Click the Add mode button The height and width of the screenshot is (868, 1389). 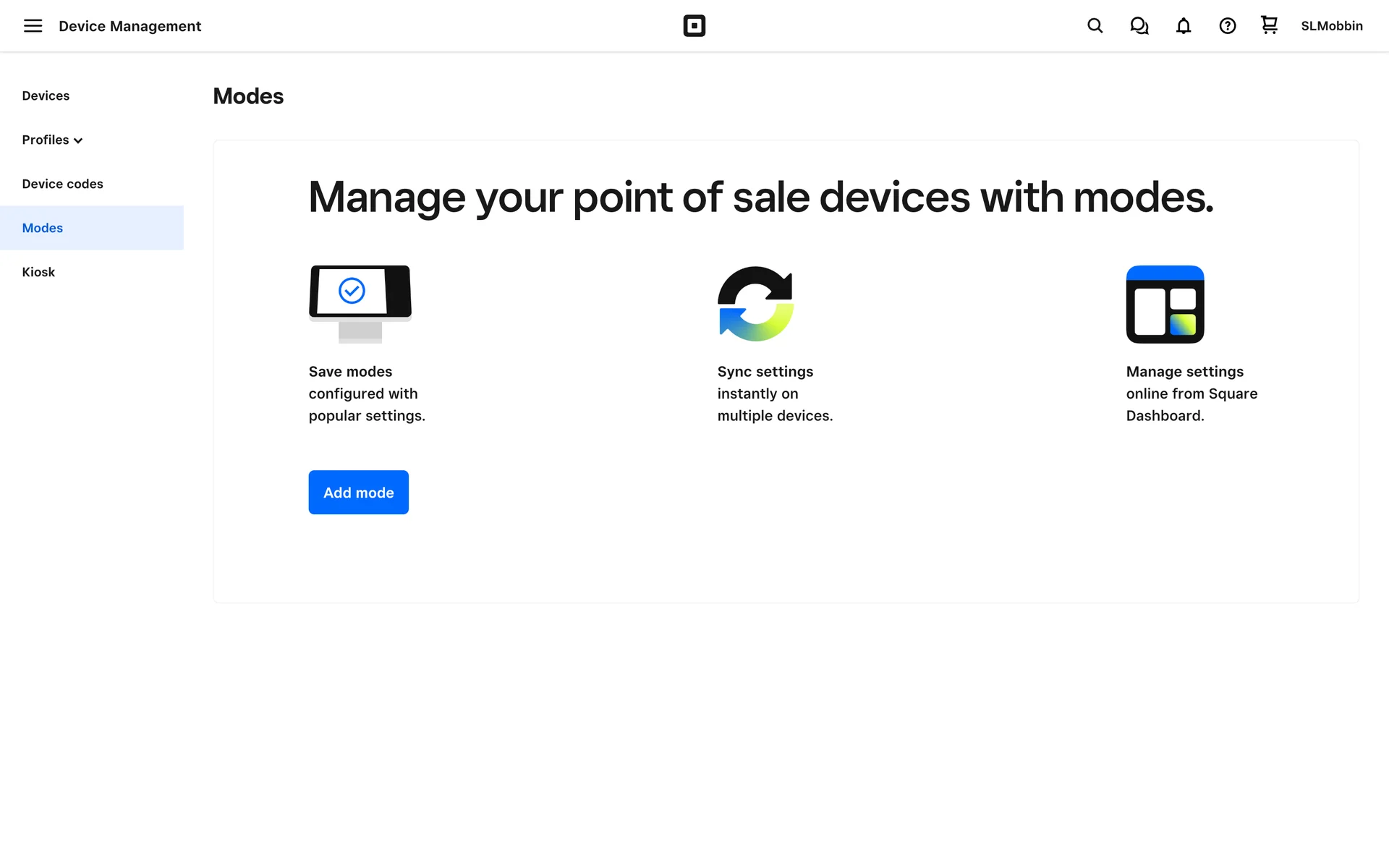(x=358, y=492)
